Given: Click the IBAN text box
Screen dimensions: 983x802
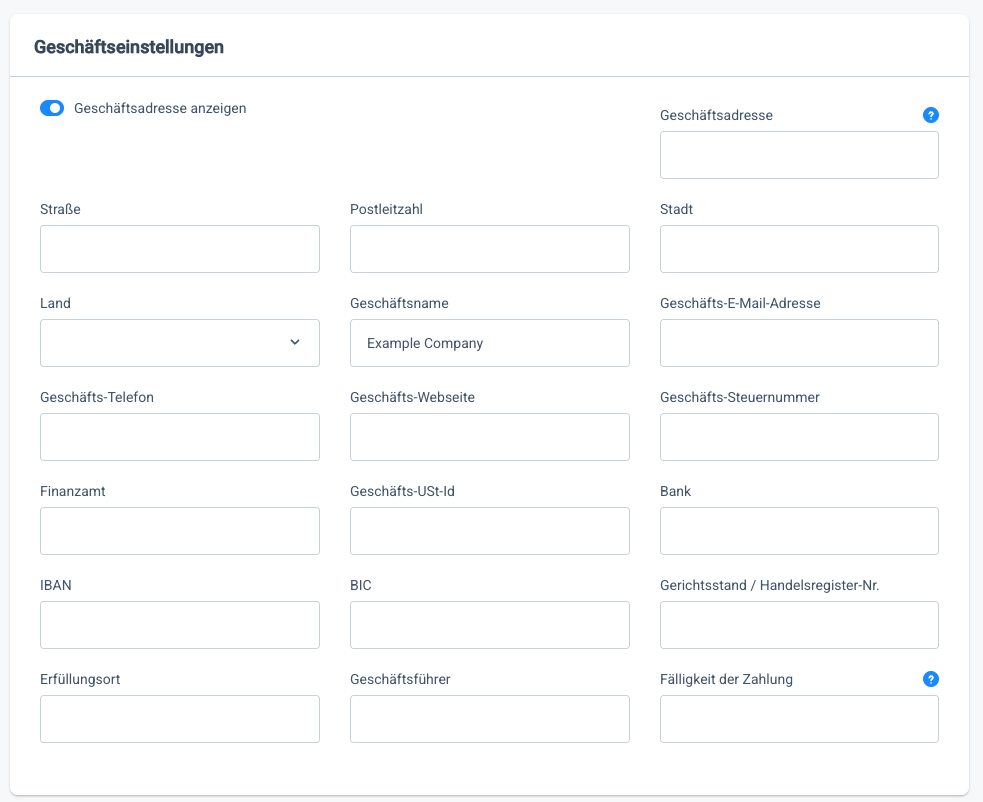Looking at the screenshot, I should [180, 625].
